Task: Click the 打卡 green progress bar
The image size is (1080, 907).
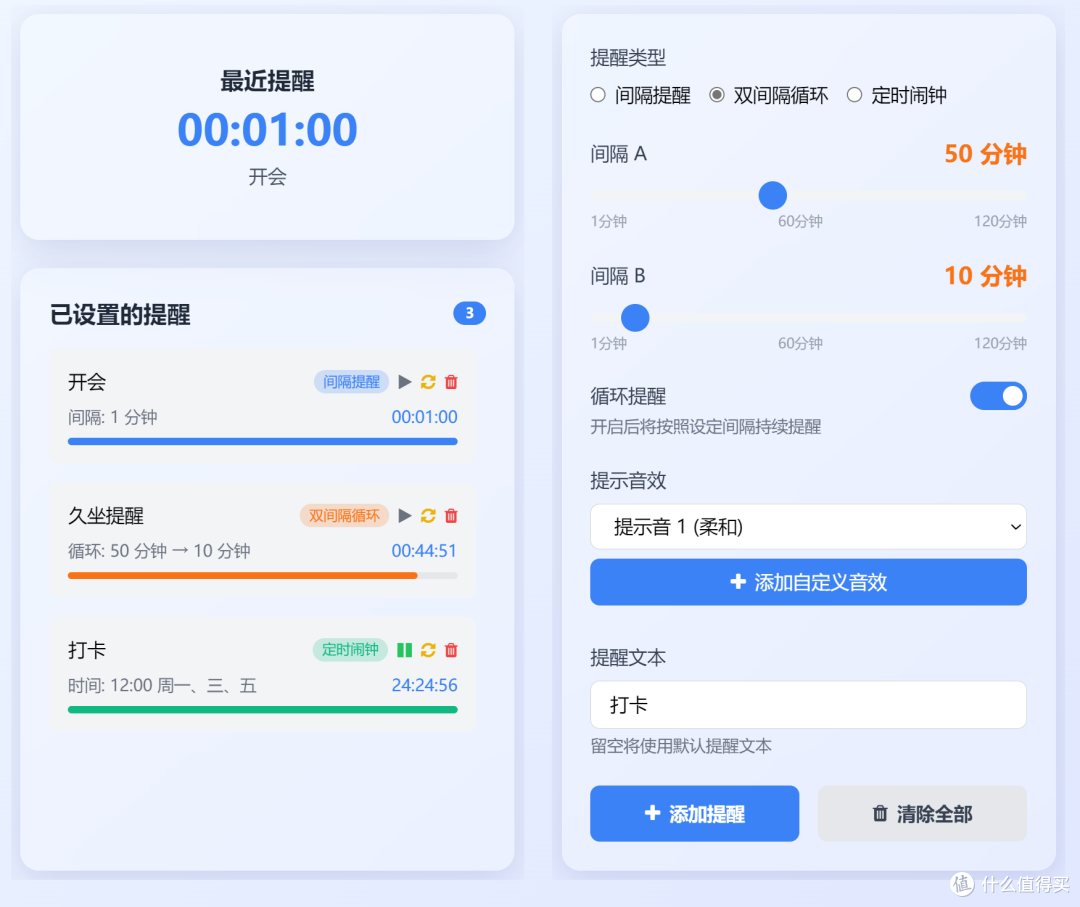Action: 262,709
